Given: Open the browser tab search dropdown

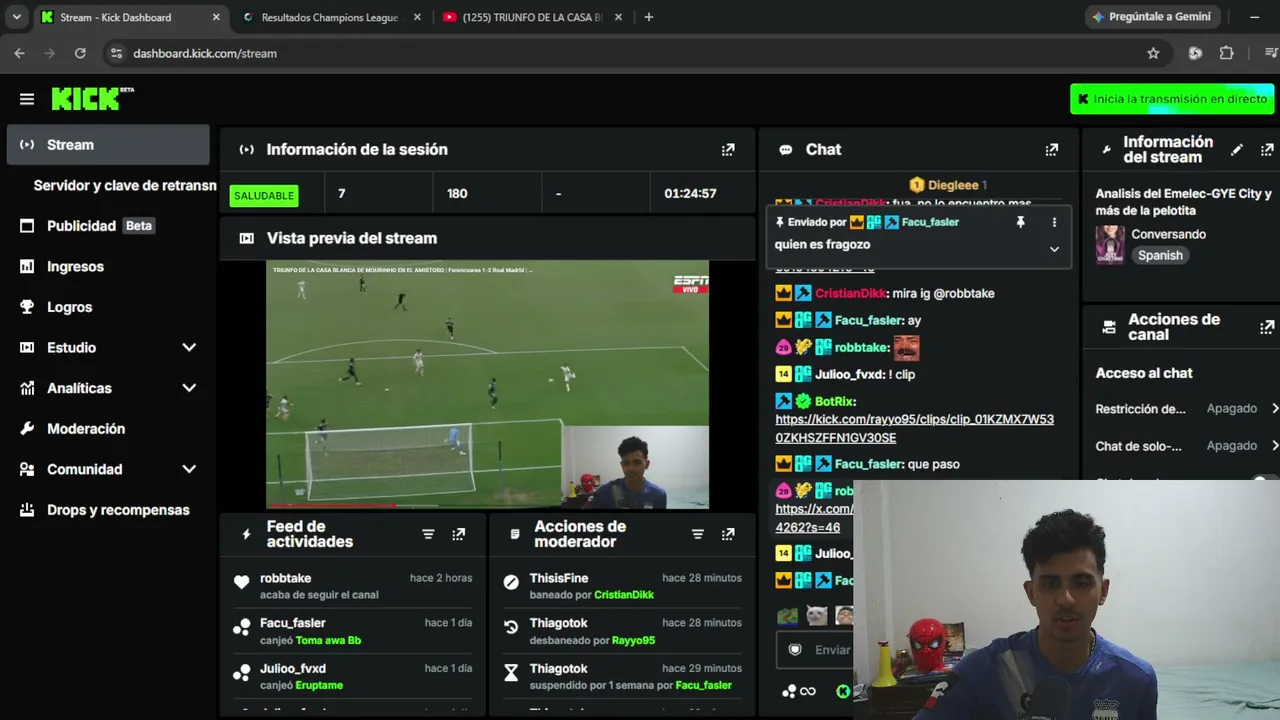Looking at the screenshot, I should [x=16, y=17].
